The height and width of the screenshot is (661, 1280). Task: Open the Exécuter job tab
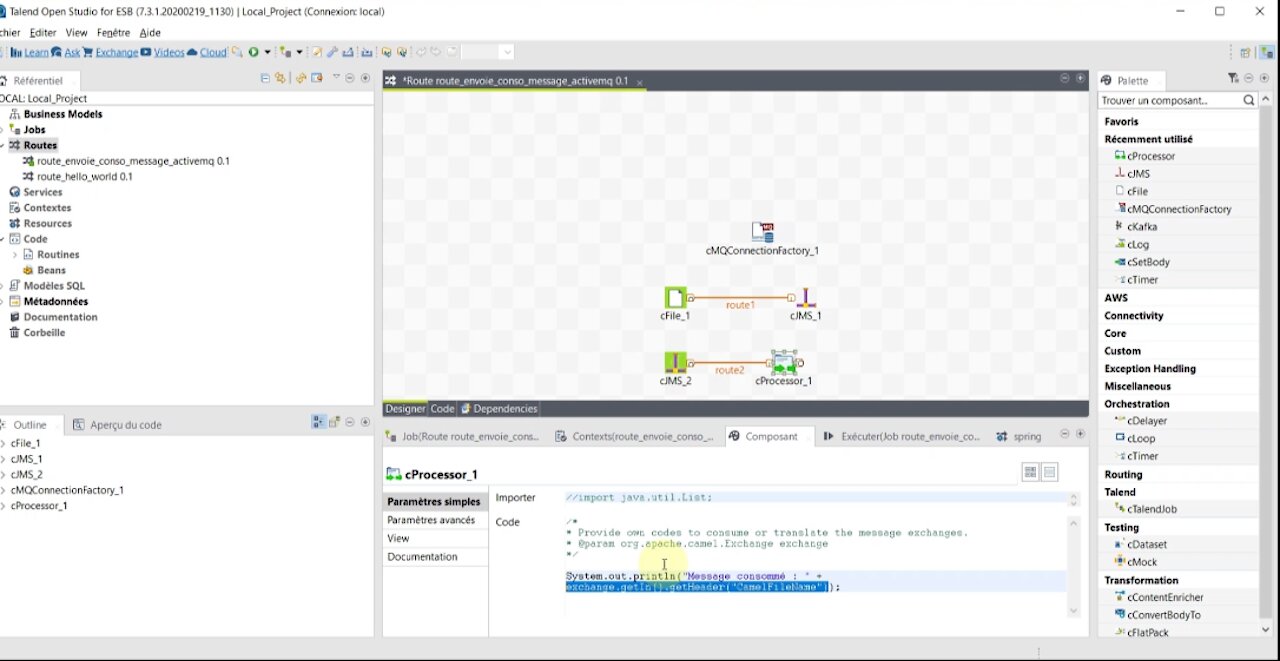(902, 436)
